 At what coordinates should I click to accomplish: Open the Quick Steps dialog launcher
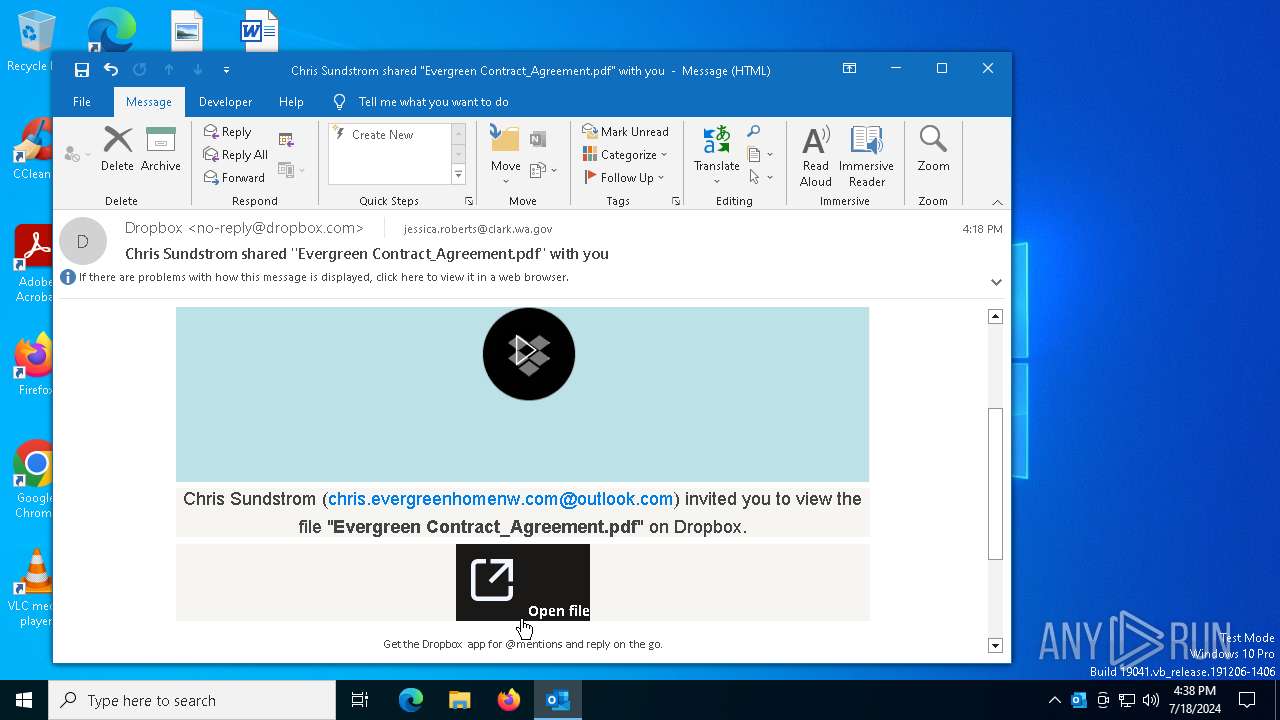point(469,201)
